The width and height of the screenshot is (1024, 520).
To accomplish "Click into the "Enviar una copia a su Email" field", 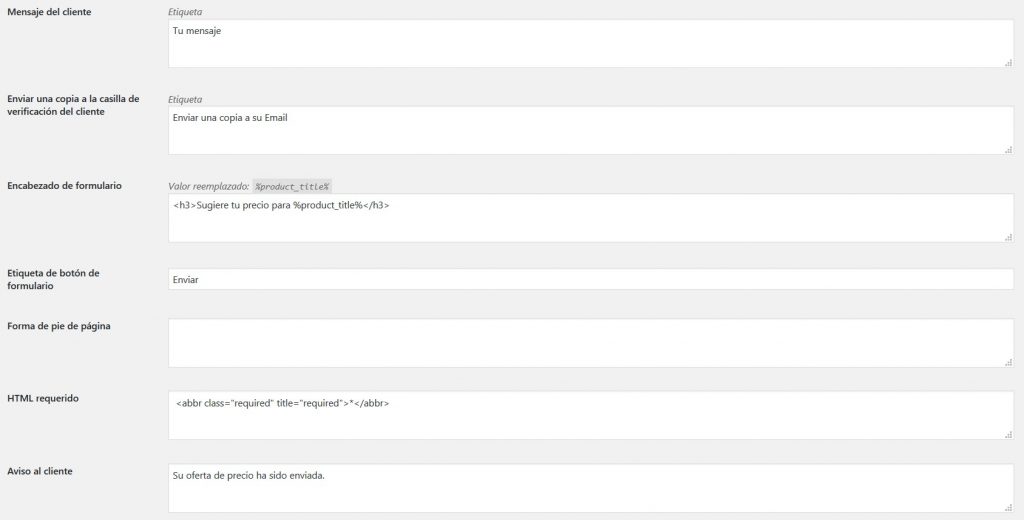I will pyautogui.click(x=590, y=131).
